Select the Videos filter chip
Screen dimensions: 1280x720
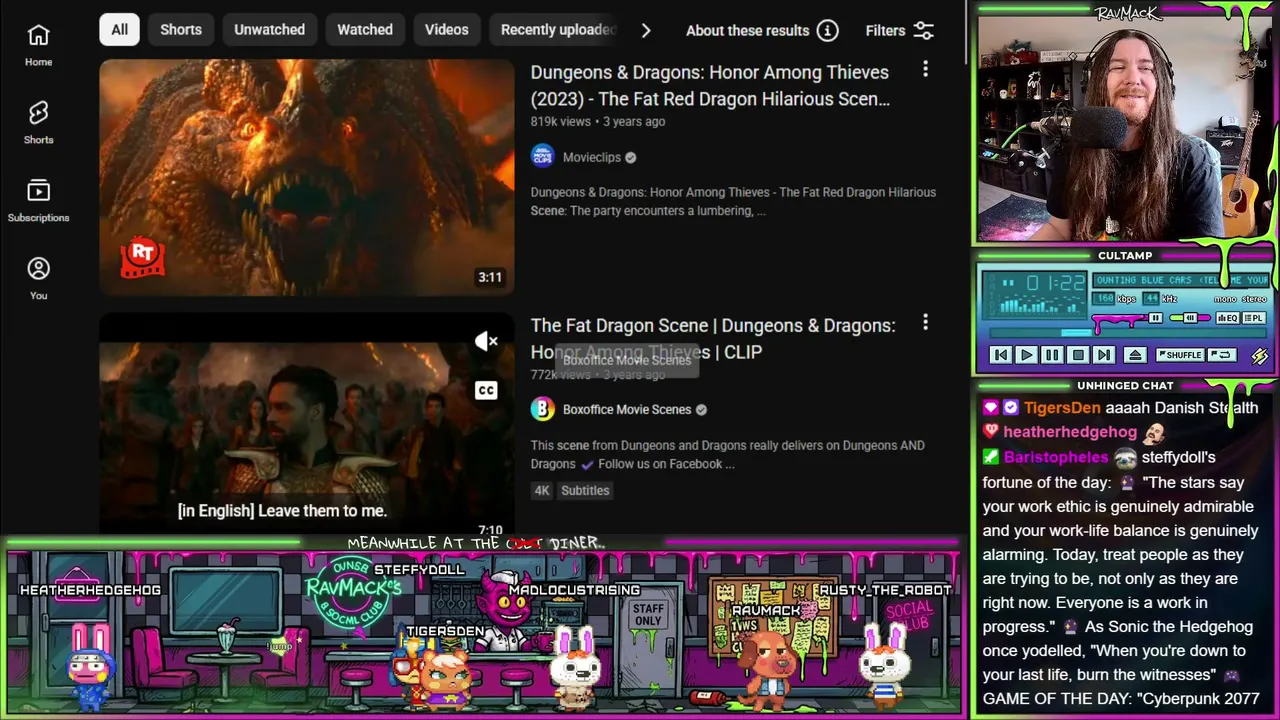pos(446,30)
